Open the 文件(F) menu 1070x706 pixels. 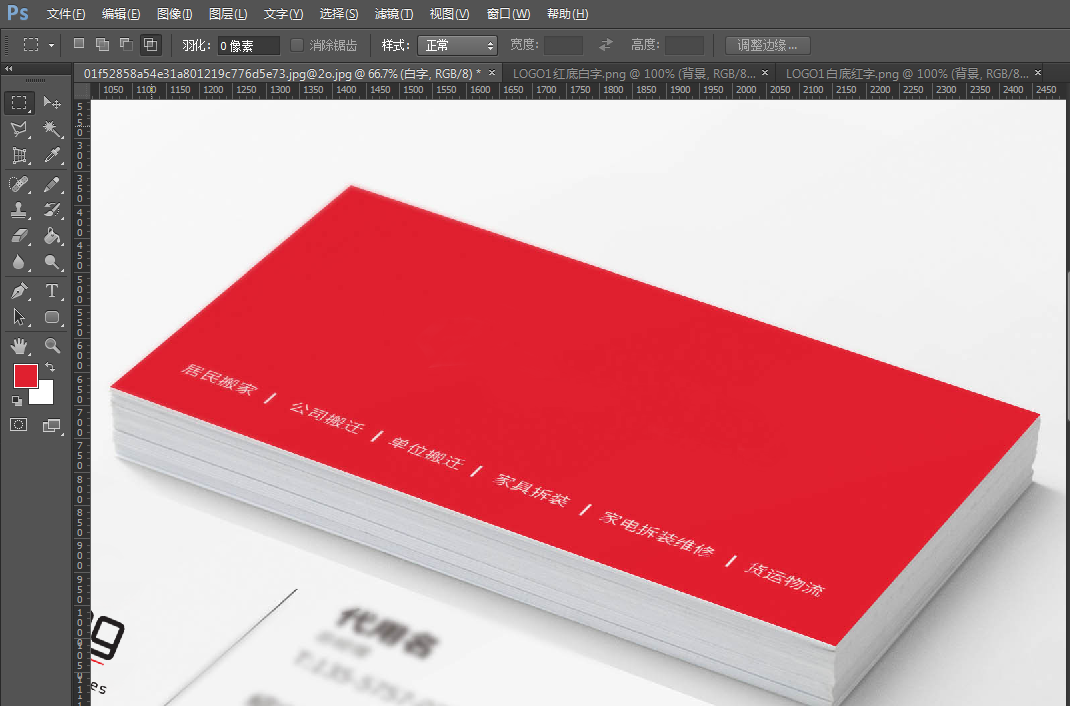click(66, 14)
